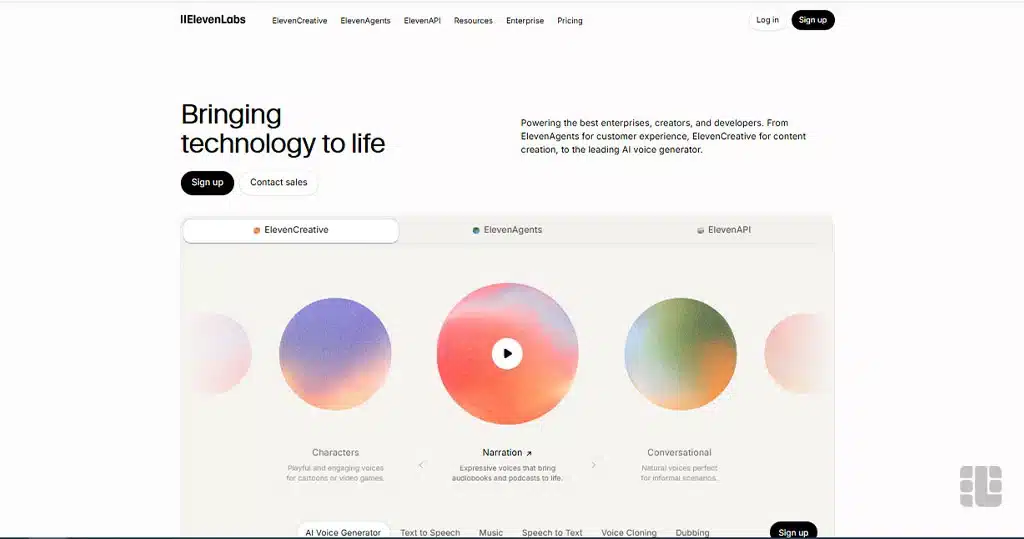The width and height of the screenshot is (1024, 539).
Task: Click the gray ElevenAPI tab icon
Action: (700, 231)
